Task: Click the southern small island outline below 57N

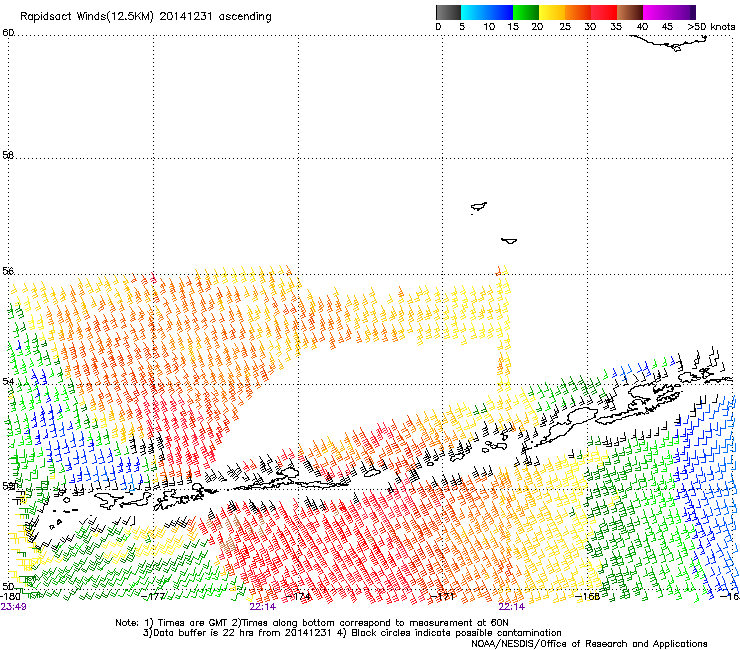Action: tap(509, 241)
